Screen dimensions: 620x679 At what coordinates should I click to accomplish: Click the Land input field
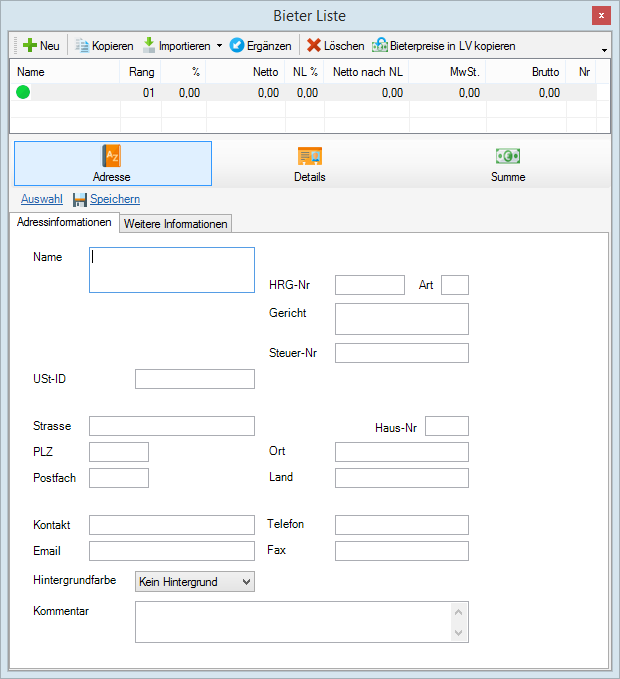[x=402, y=478]
